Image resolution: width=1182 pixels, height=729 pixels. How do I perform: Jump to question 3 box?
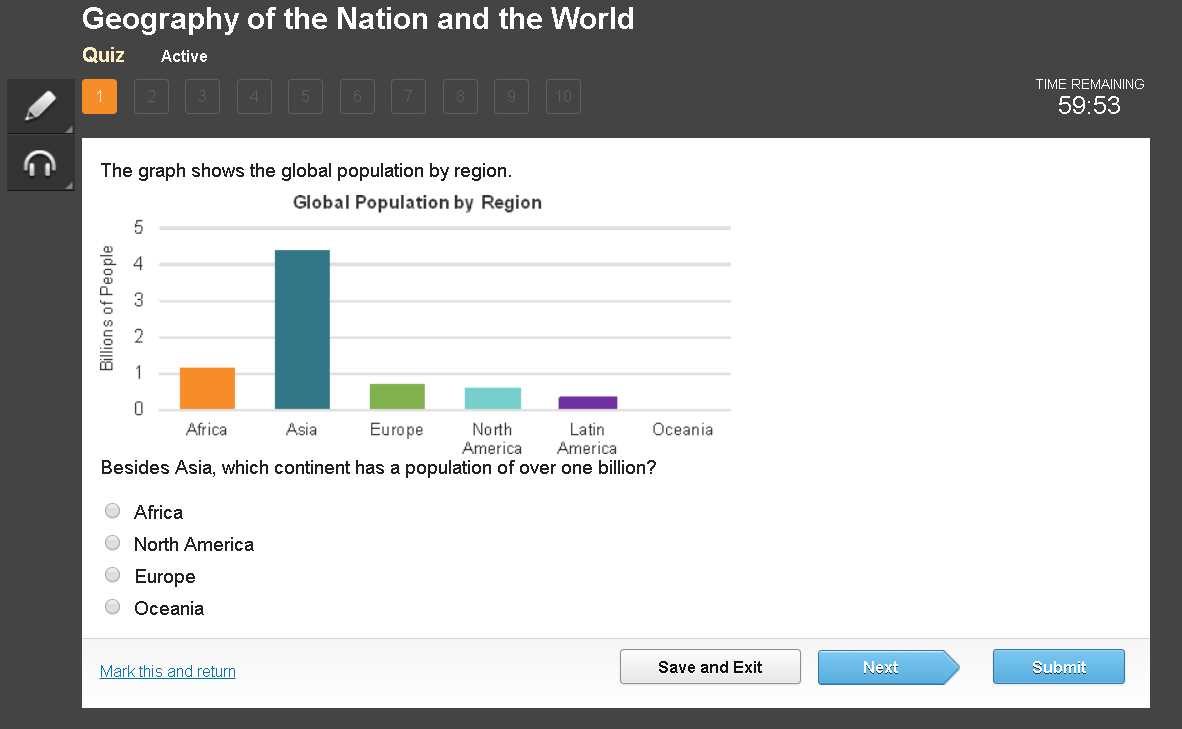pos(202,96)
